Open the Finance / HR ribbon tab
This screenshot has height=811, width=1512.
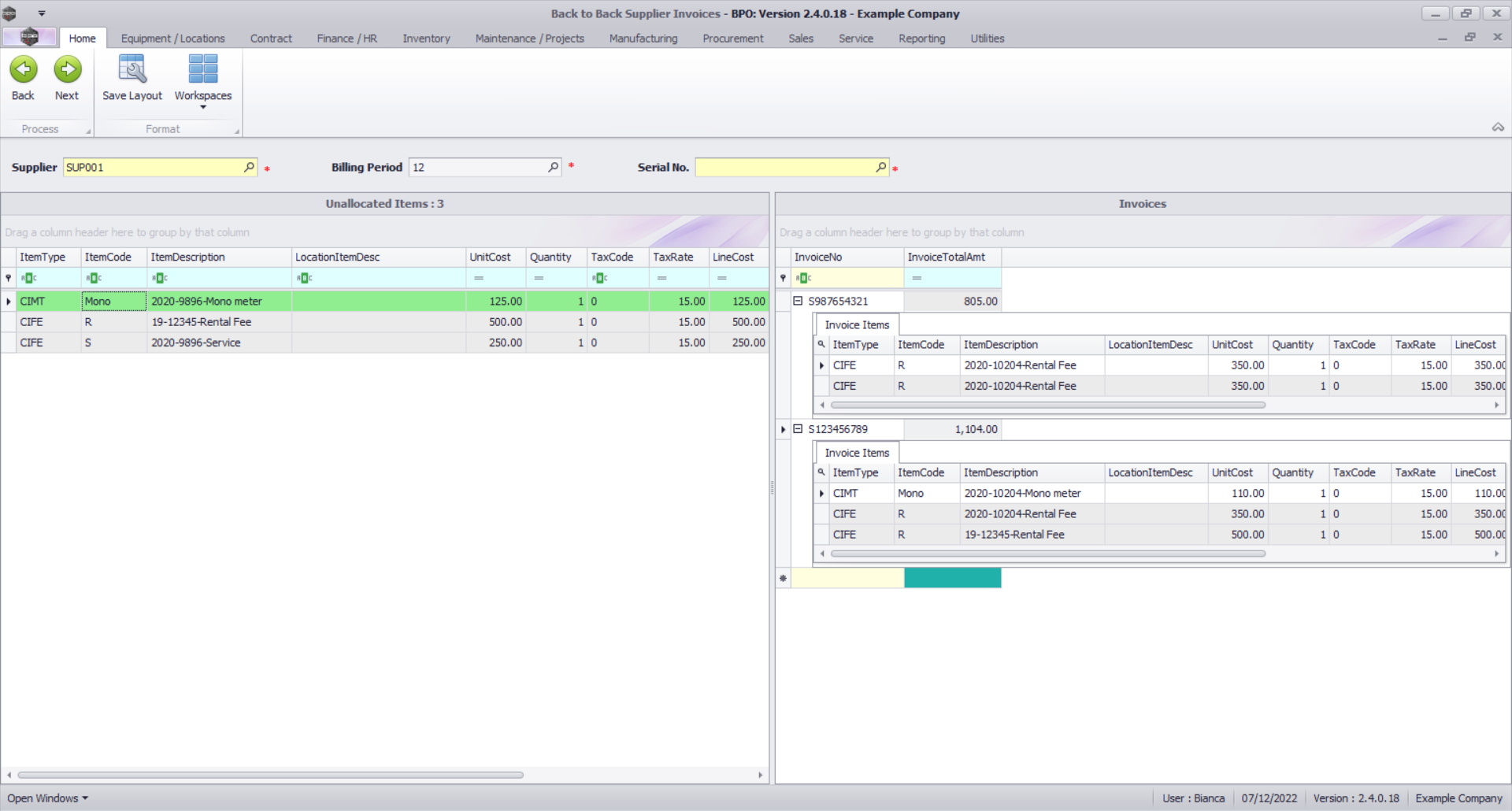[x=346, y=39]
